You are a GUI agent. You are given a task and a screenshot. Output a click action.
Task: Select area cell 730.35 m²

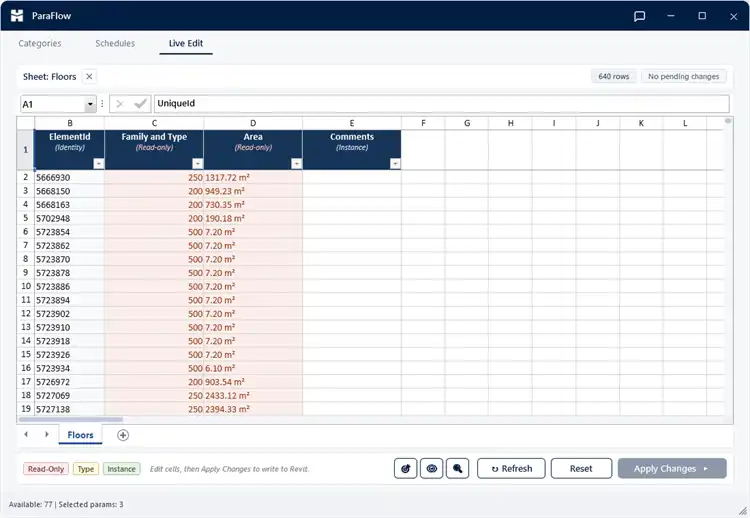pos(253,205)
